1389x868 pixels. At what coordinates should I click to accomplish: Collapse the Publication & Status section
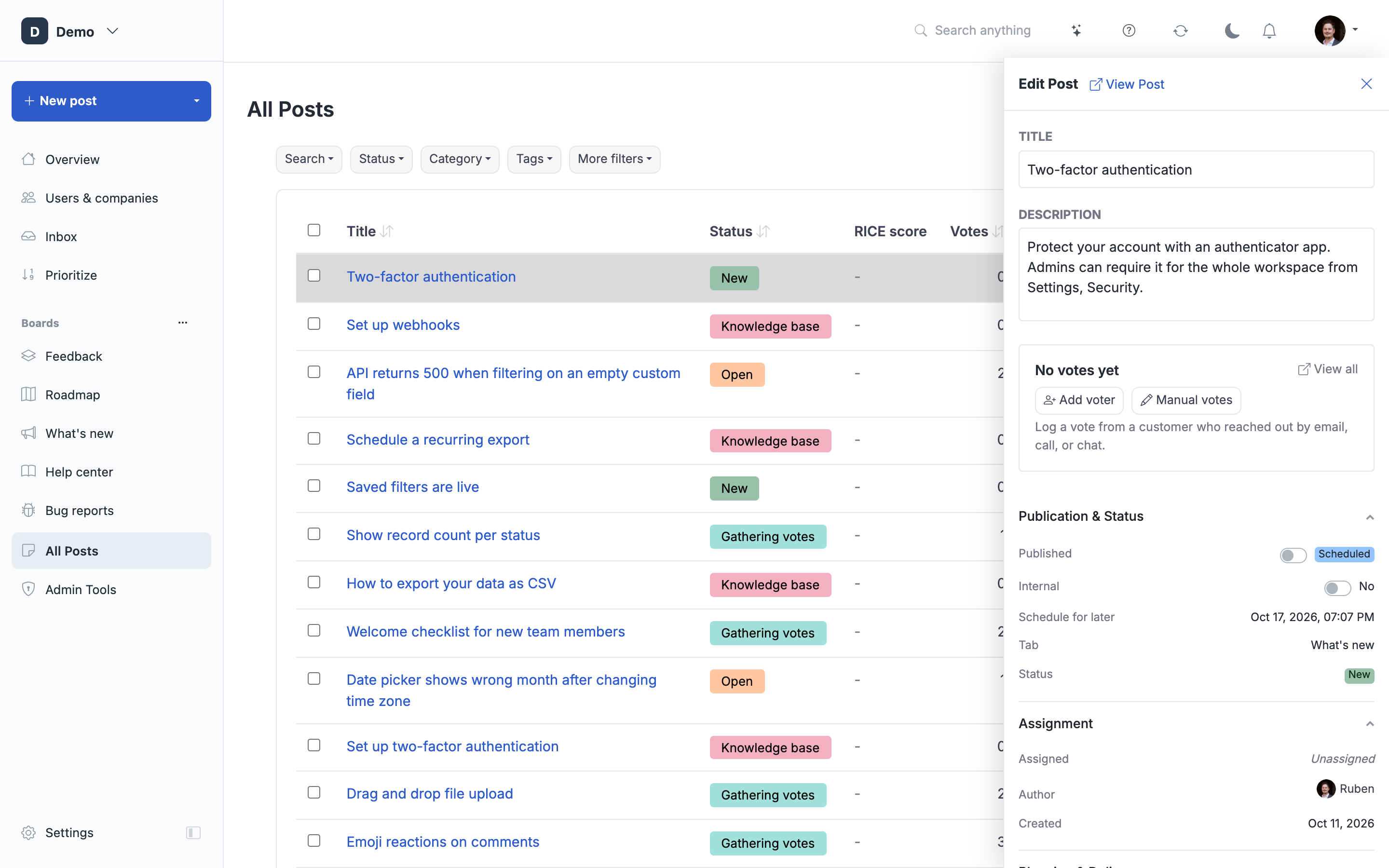[1370, 516]
